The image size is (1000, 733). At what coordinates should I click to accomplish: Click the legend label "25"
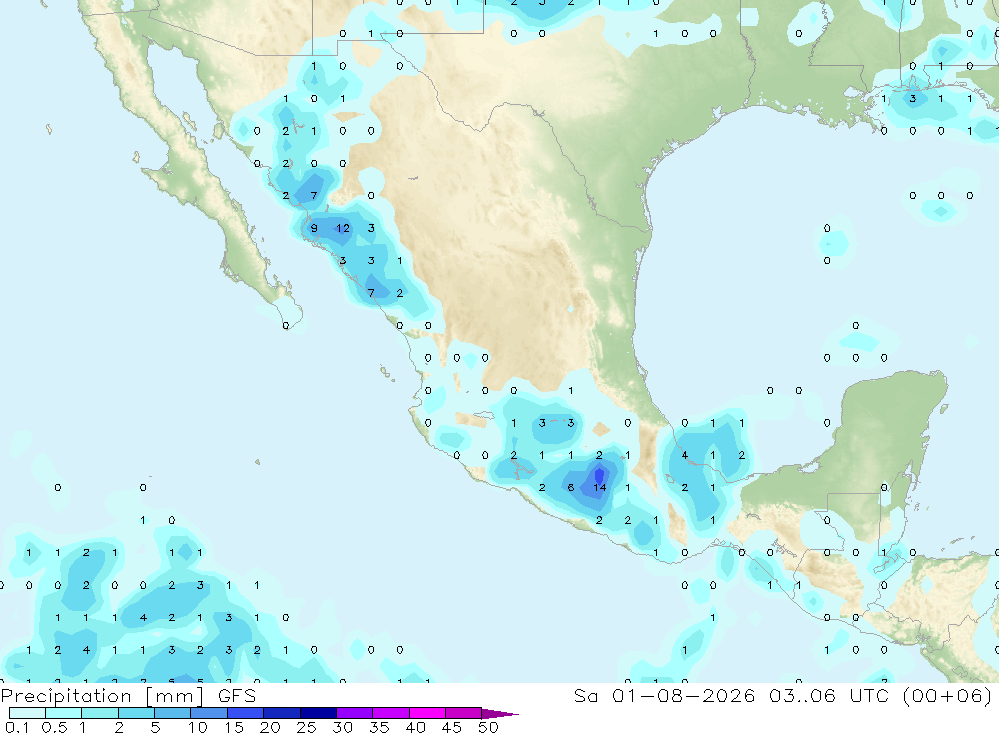click(306, 727)
